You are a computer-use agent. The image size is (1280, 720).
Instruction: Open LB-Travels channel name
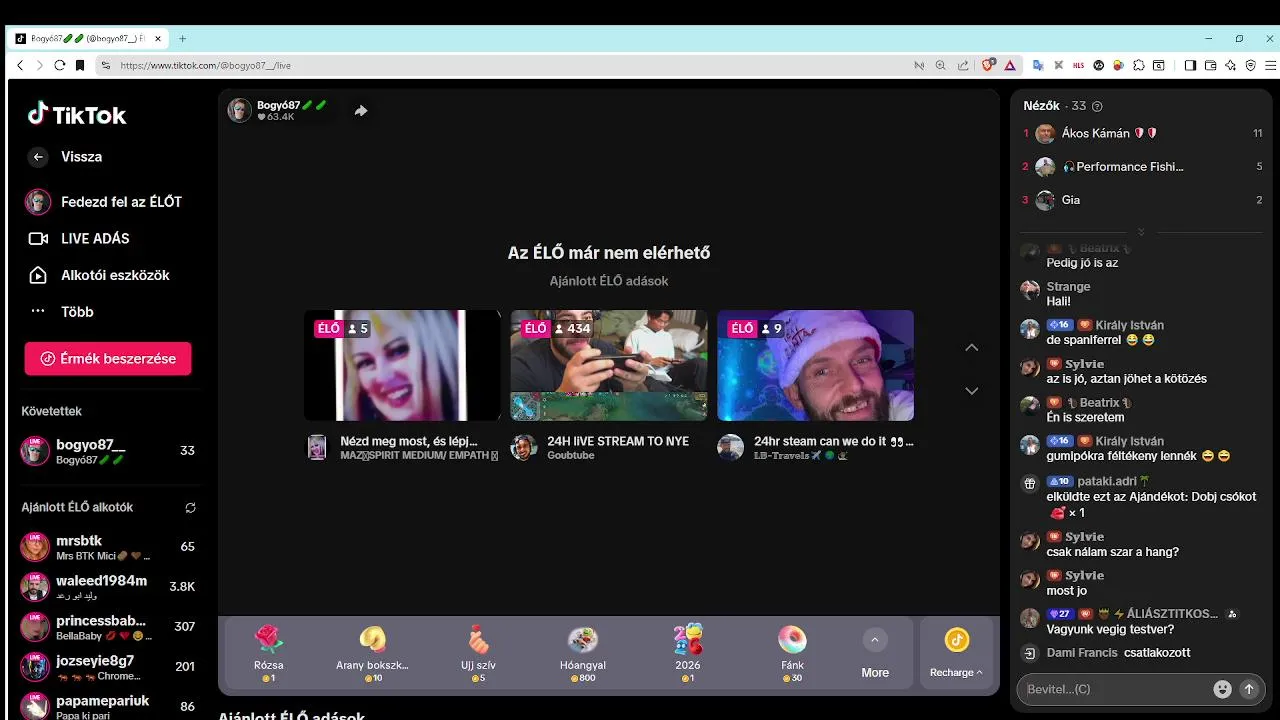[x=802, y=455]
